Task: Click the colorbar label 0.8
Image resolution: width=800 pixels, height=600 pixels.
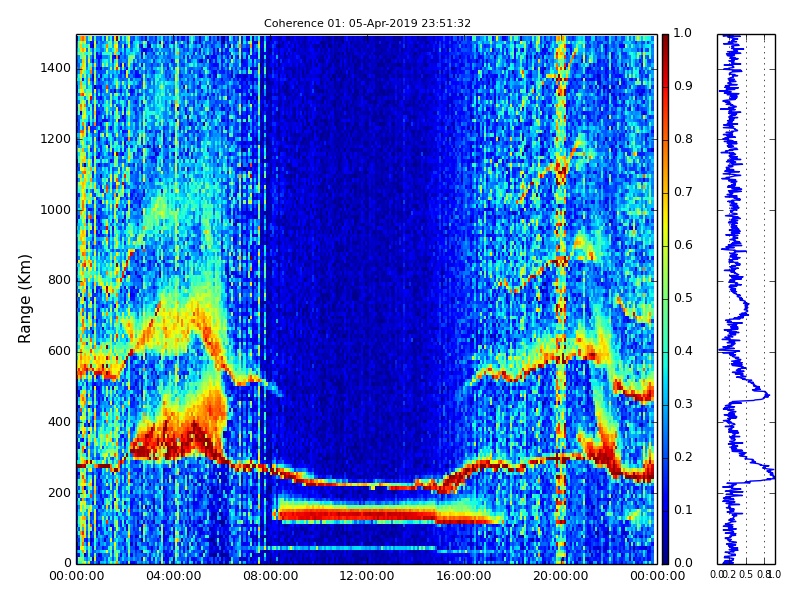Action: point(683,139)
